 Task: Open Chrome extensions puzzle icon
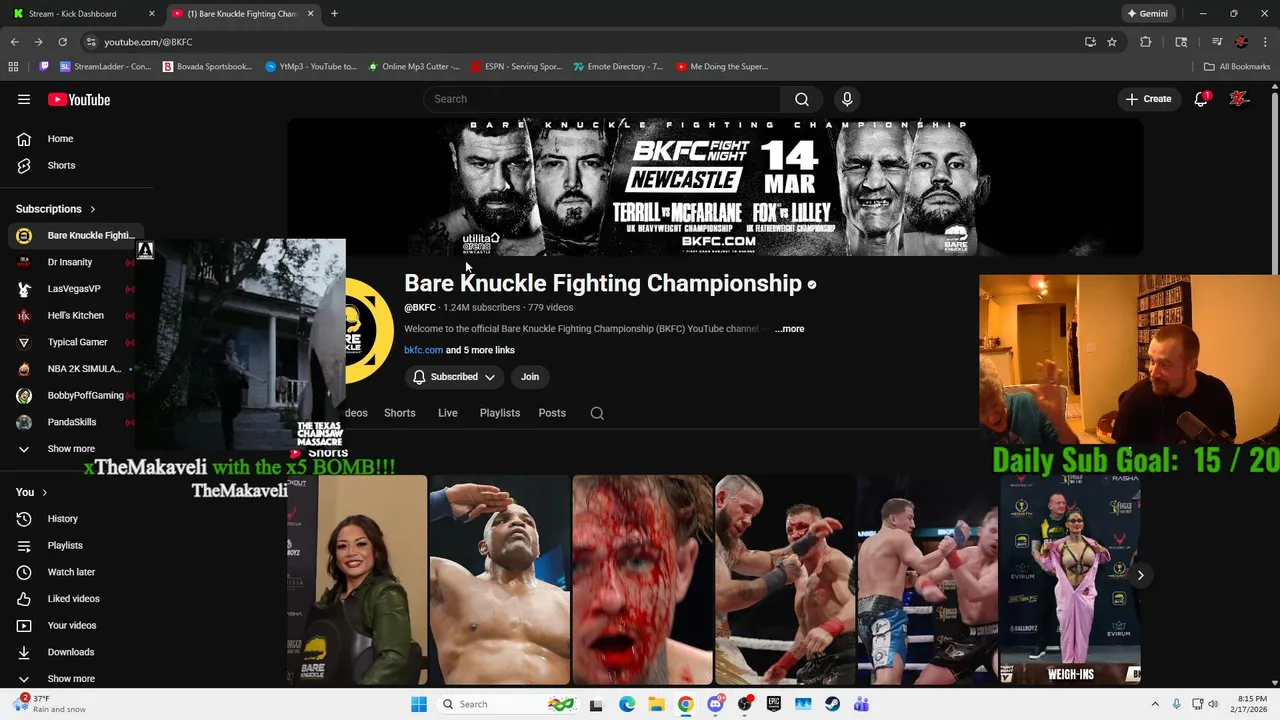pyautogui.click(x=1146, y=42)
